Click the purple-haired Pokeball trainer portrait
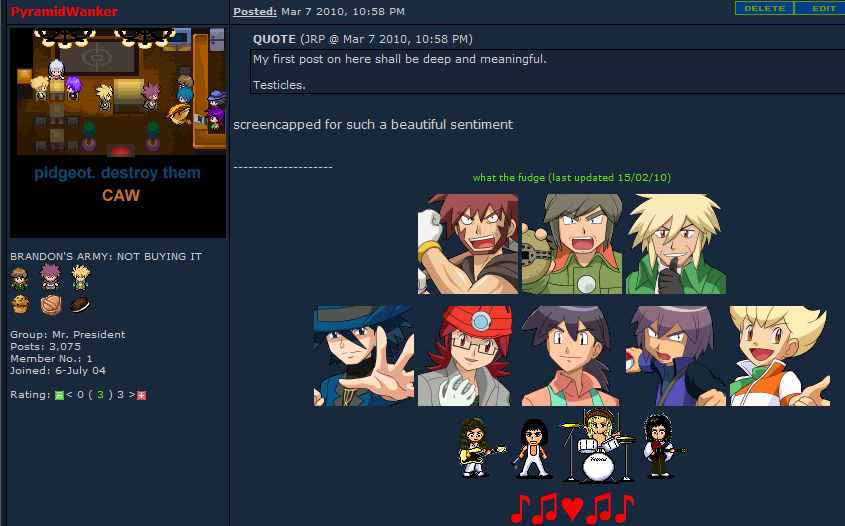 tap(676, 356)
